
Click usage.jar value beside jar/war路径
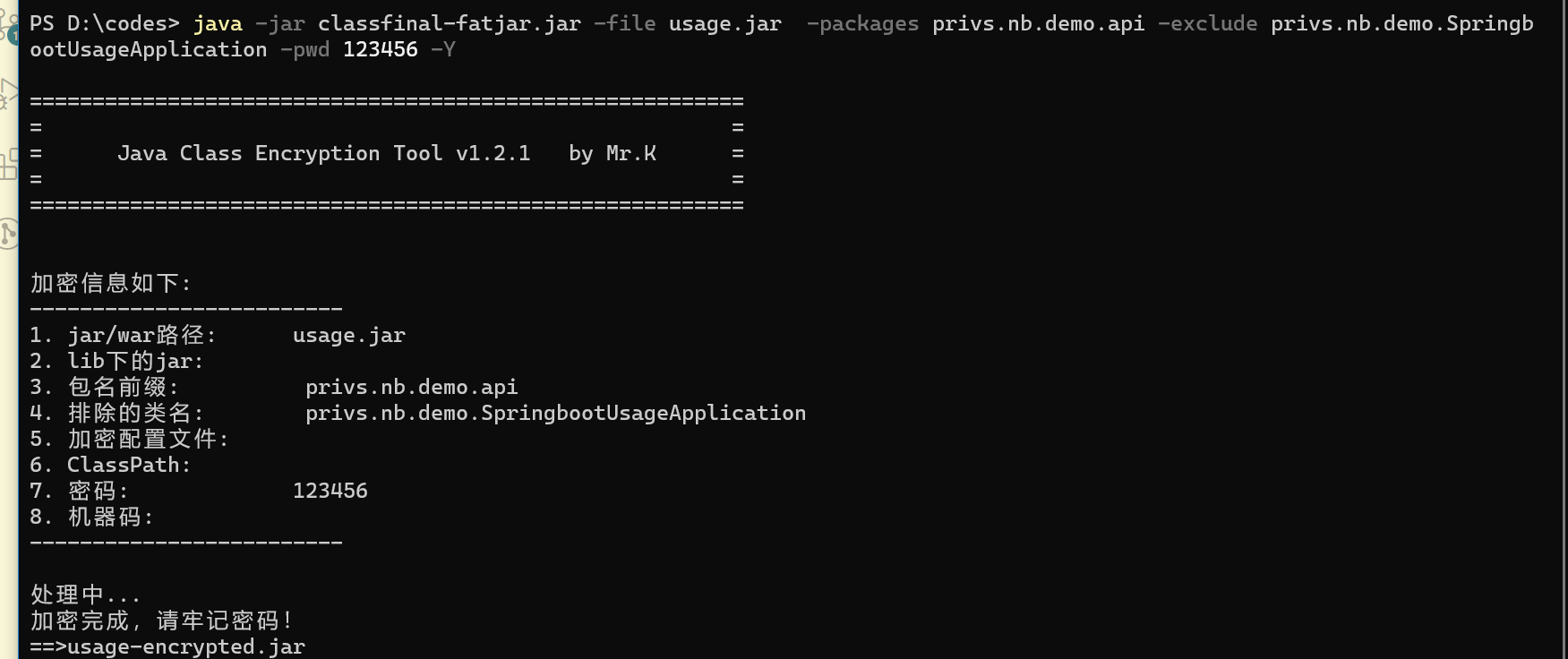(349, 335)
